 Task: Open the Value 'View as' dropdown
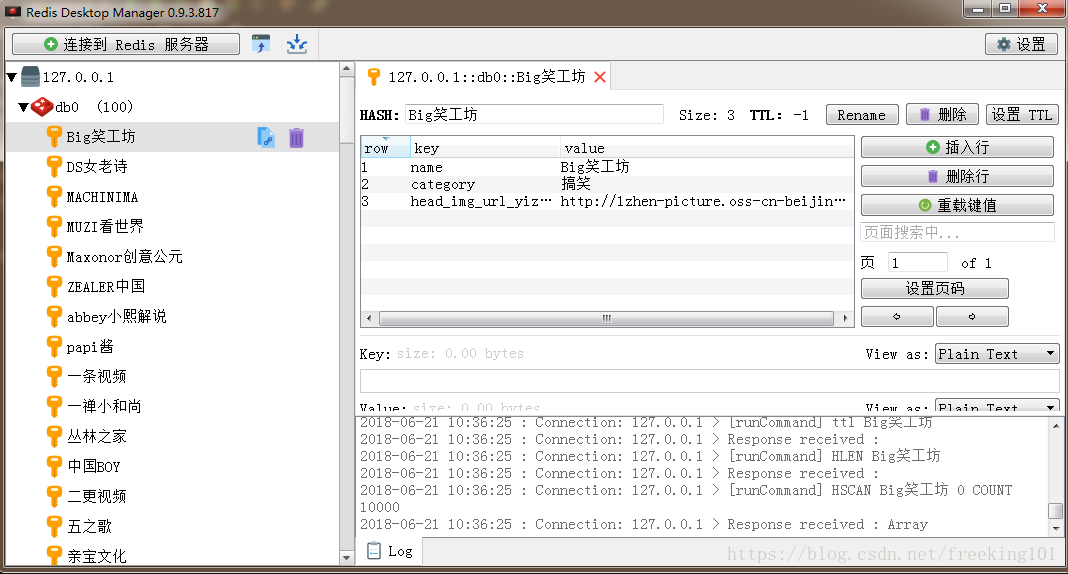pos(997,406)
